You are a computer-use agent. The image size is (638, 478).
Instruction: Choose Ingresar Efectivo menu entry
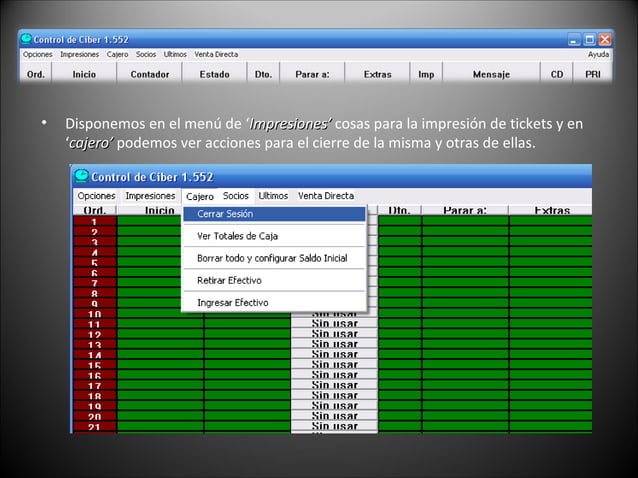[274, 303]
